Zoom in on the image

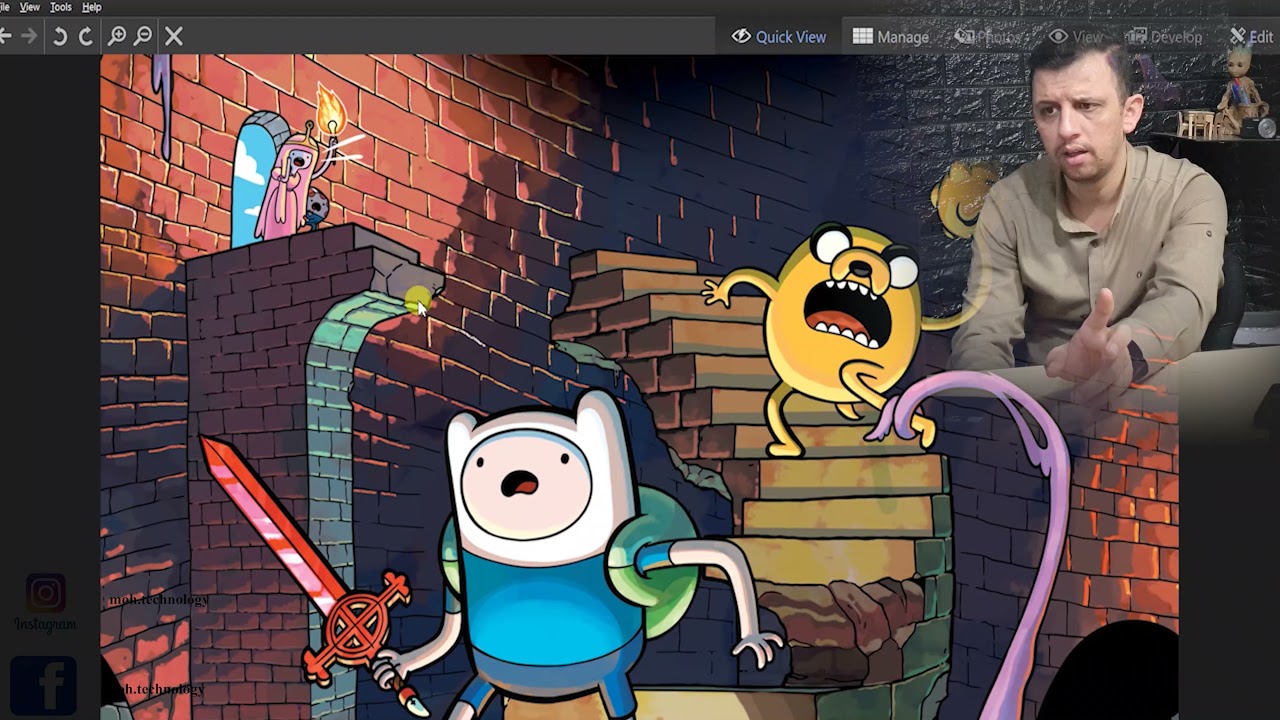click(117, 37)
